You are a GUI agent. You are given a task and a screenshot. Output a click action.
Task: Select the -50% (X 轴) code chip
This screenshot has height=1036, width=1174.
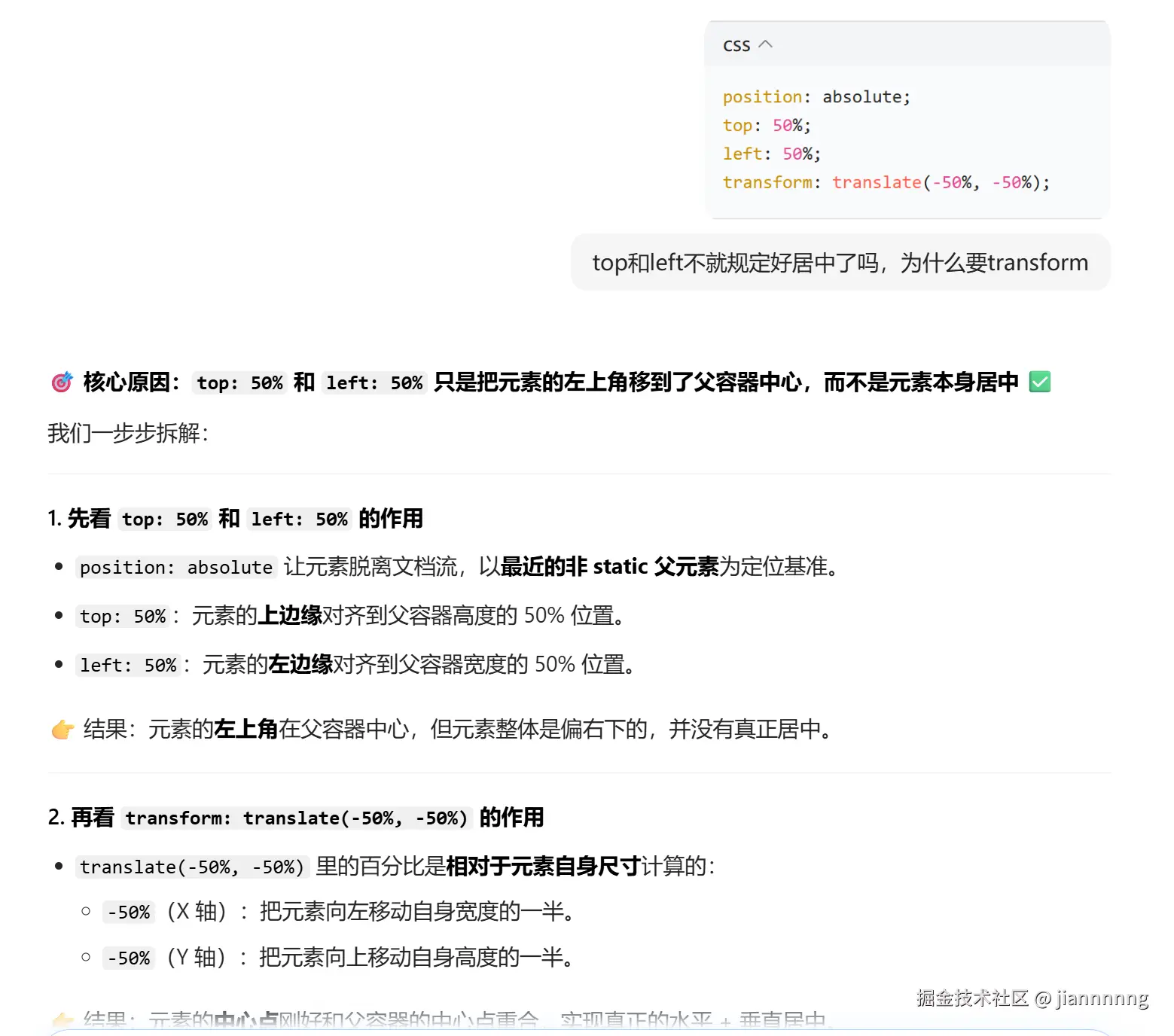(x=127, y=913)
